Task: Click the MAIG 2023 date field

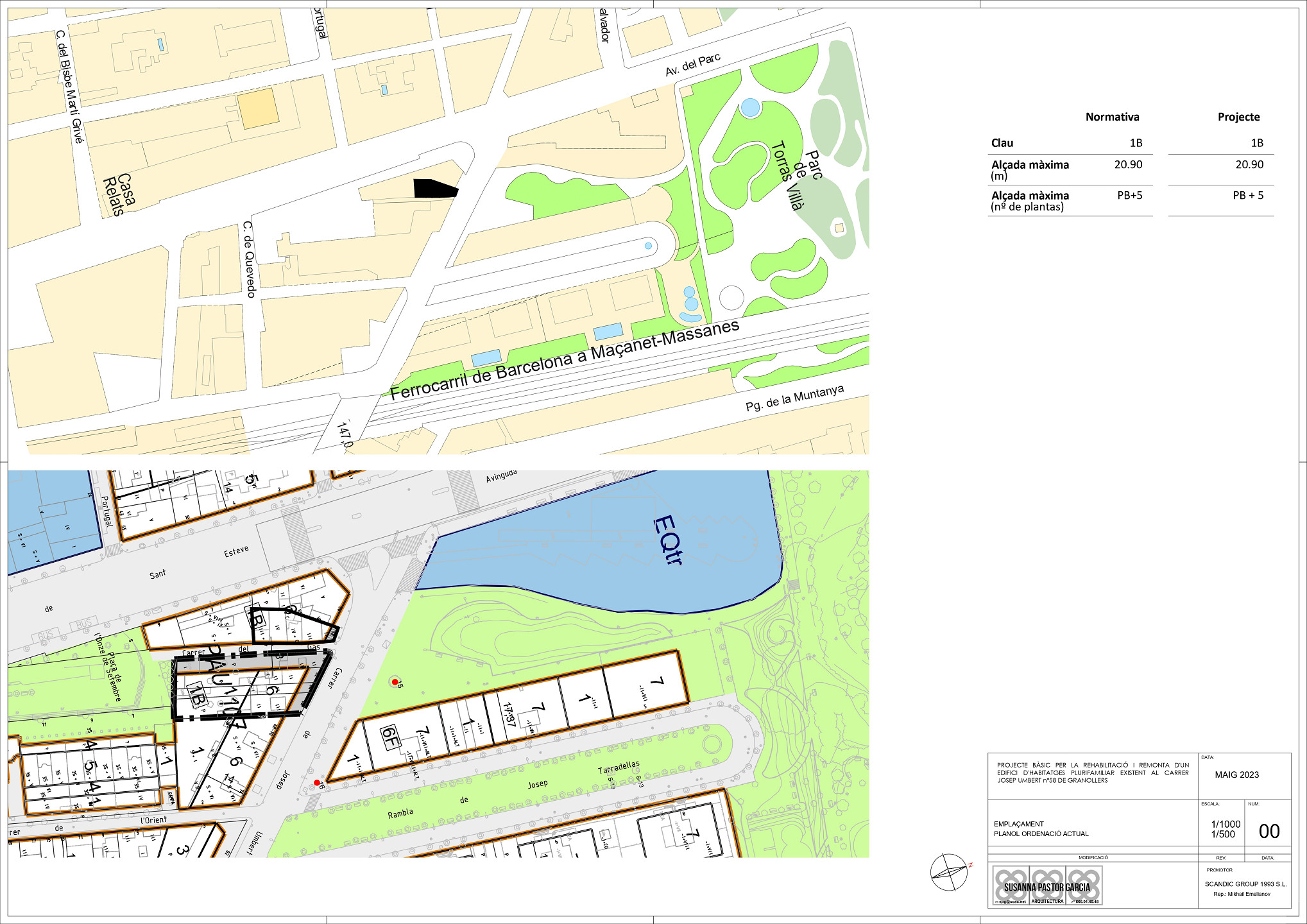Action: (1236, 774)
